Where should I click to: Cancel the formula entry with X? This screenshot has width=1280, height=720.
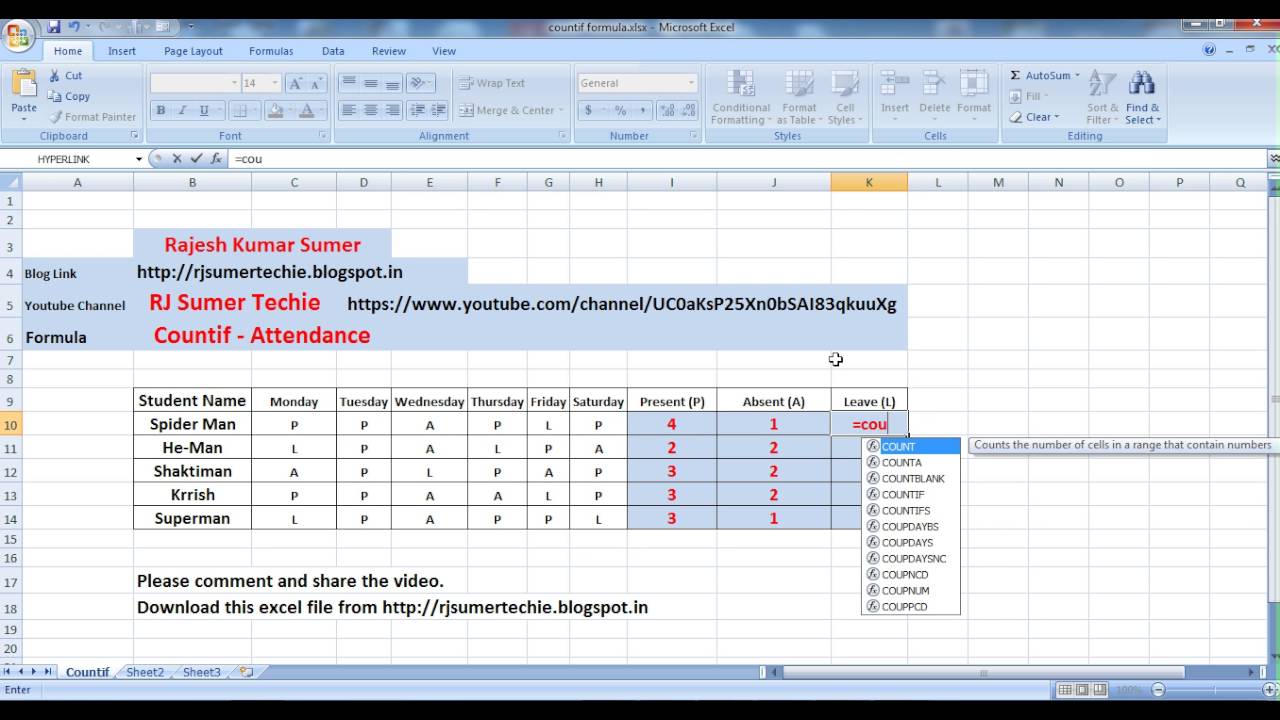[177, 159]
